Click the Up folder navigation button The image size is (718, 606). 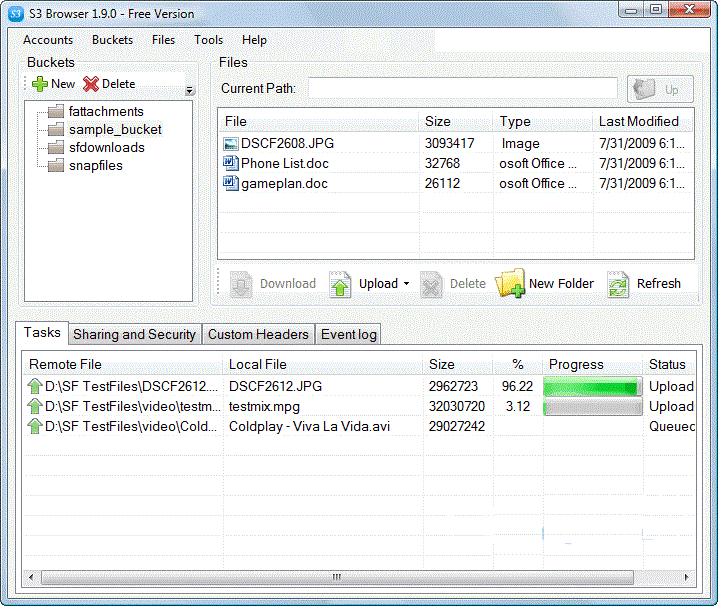(659, 89)
